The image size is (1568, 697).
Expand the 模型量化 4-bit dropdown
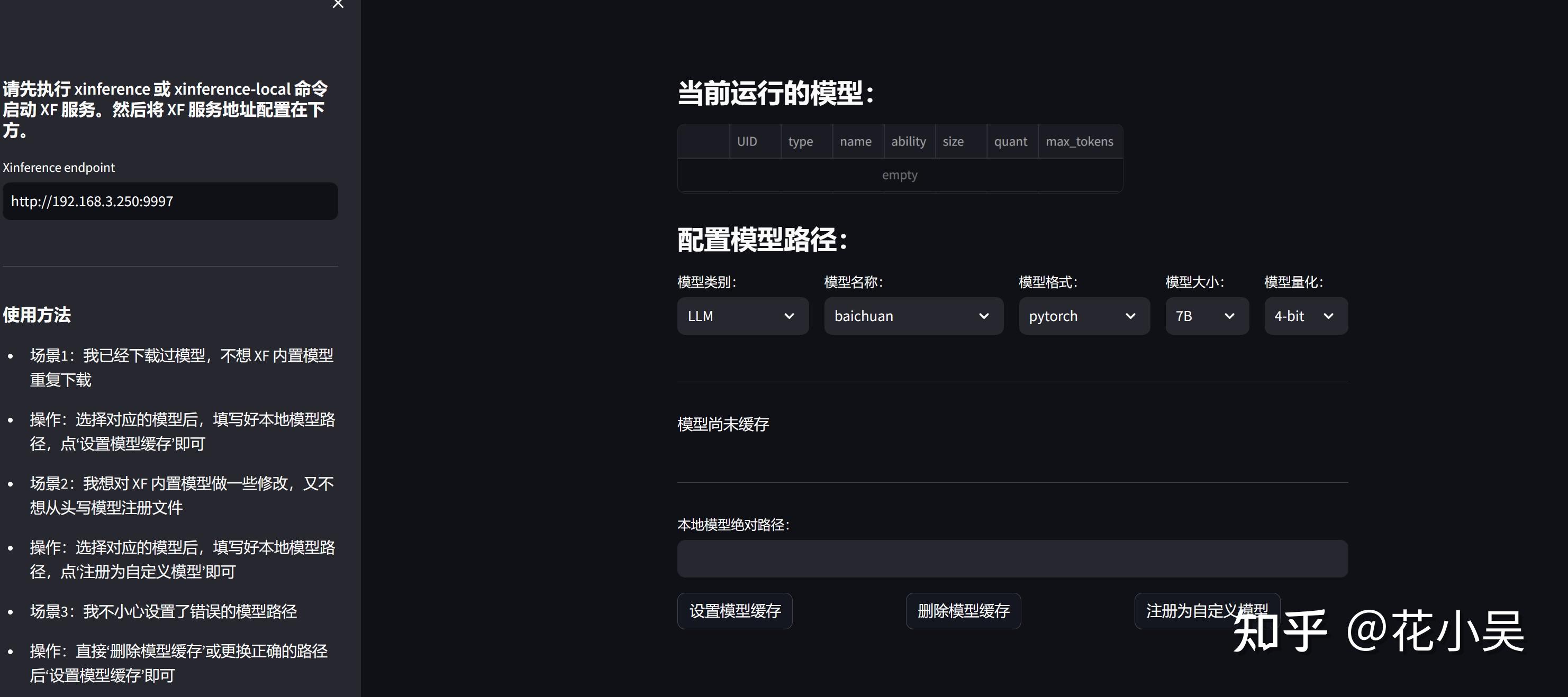(x=1305, y=316)
